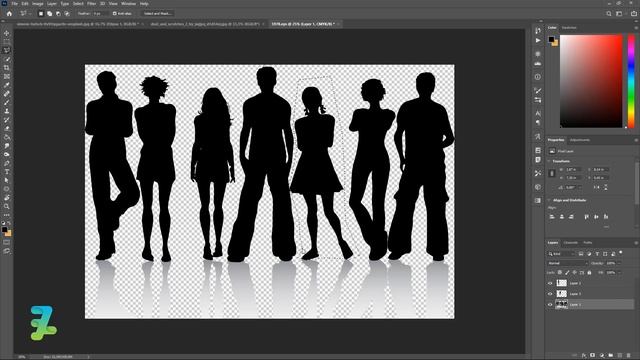Click the more options ellipsis under Align
640x360 pixels.
coord(606,227)
